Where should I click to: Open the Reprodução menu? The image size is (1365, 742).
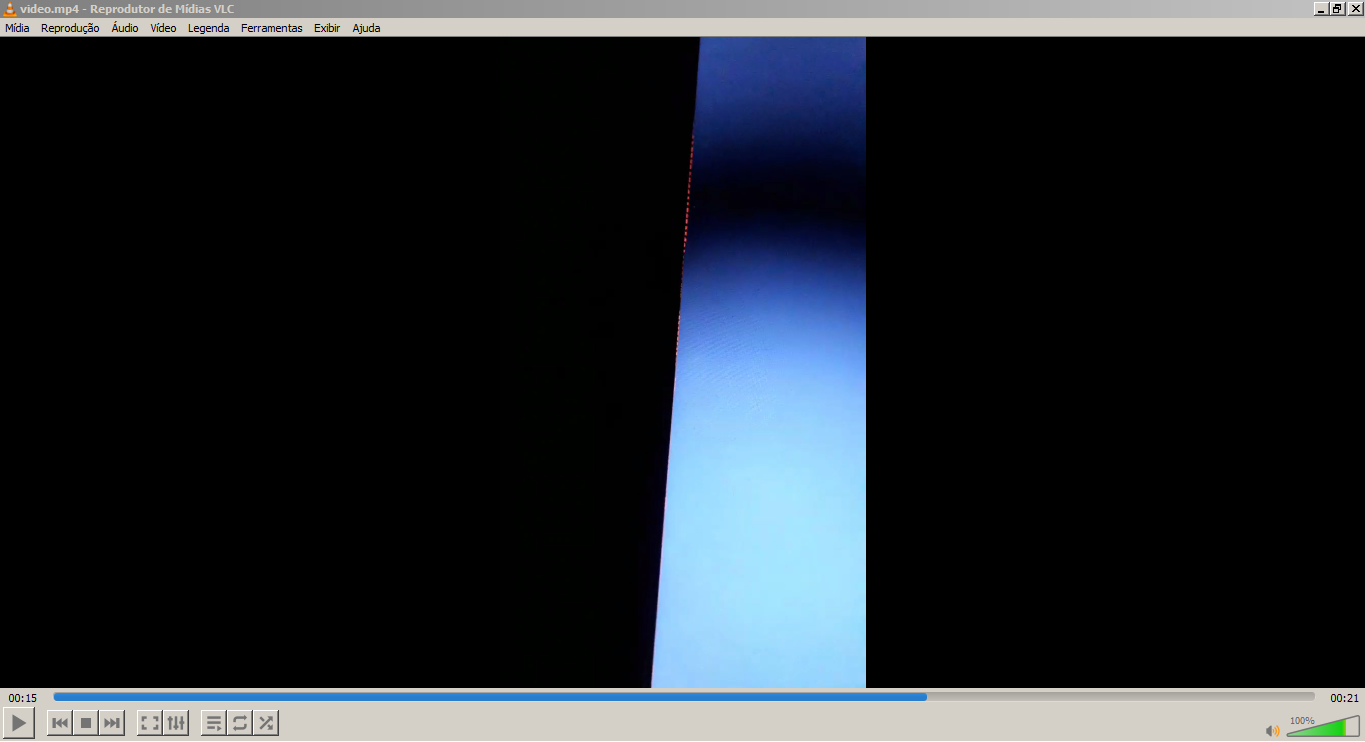click(x=70, y=28)
